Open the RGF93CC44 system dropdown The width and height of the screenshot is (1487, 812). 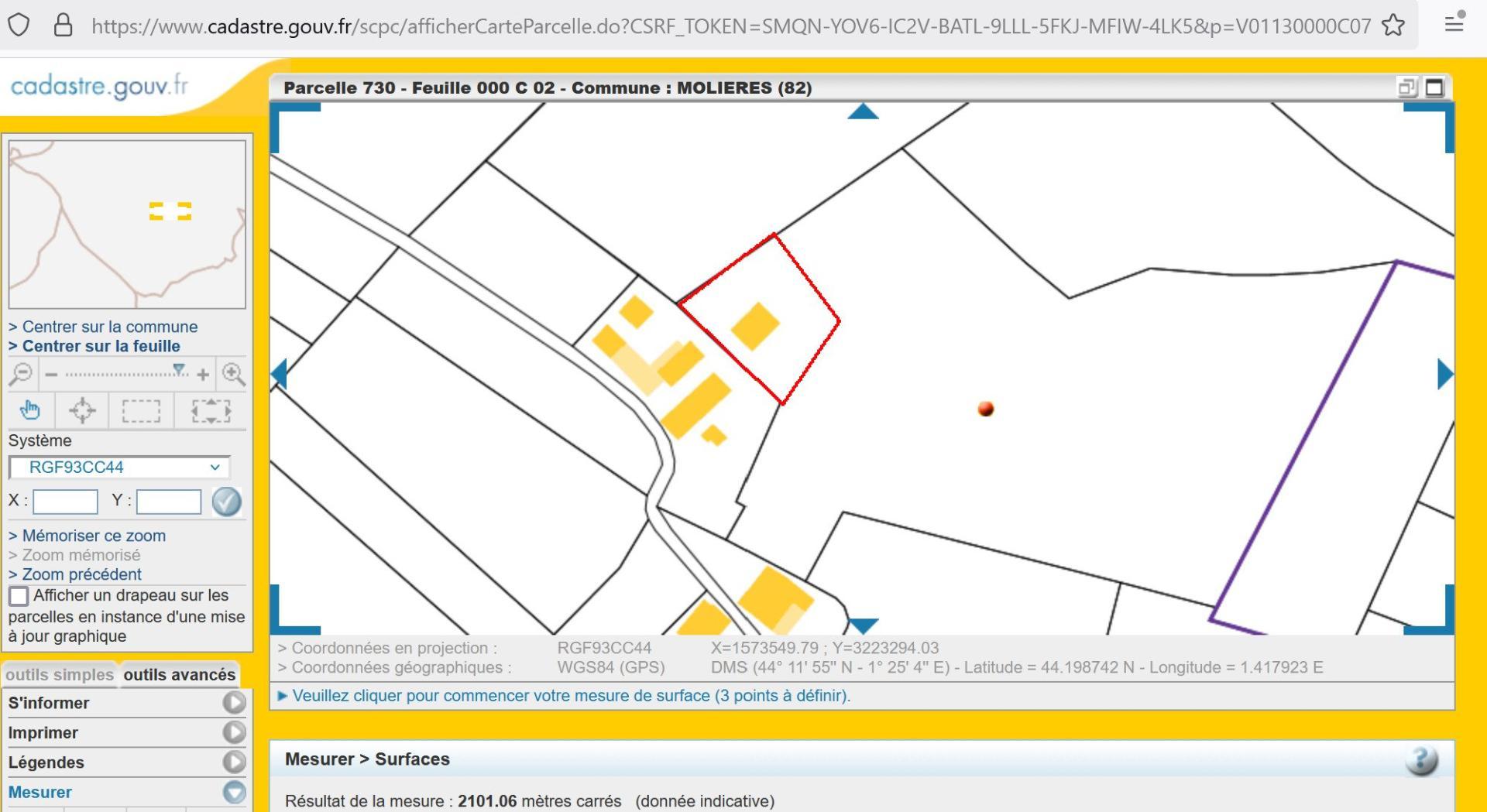120,468
